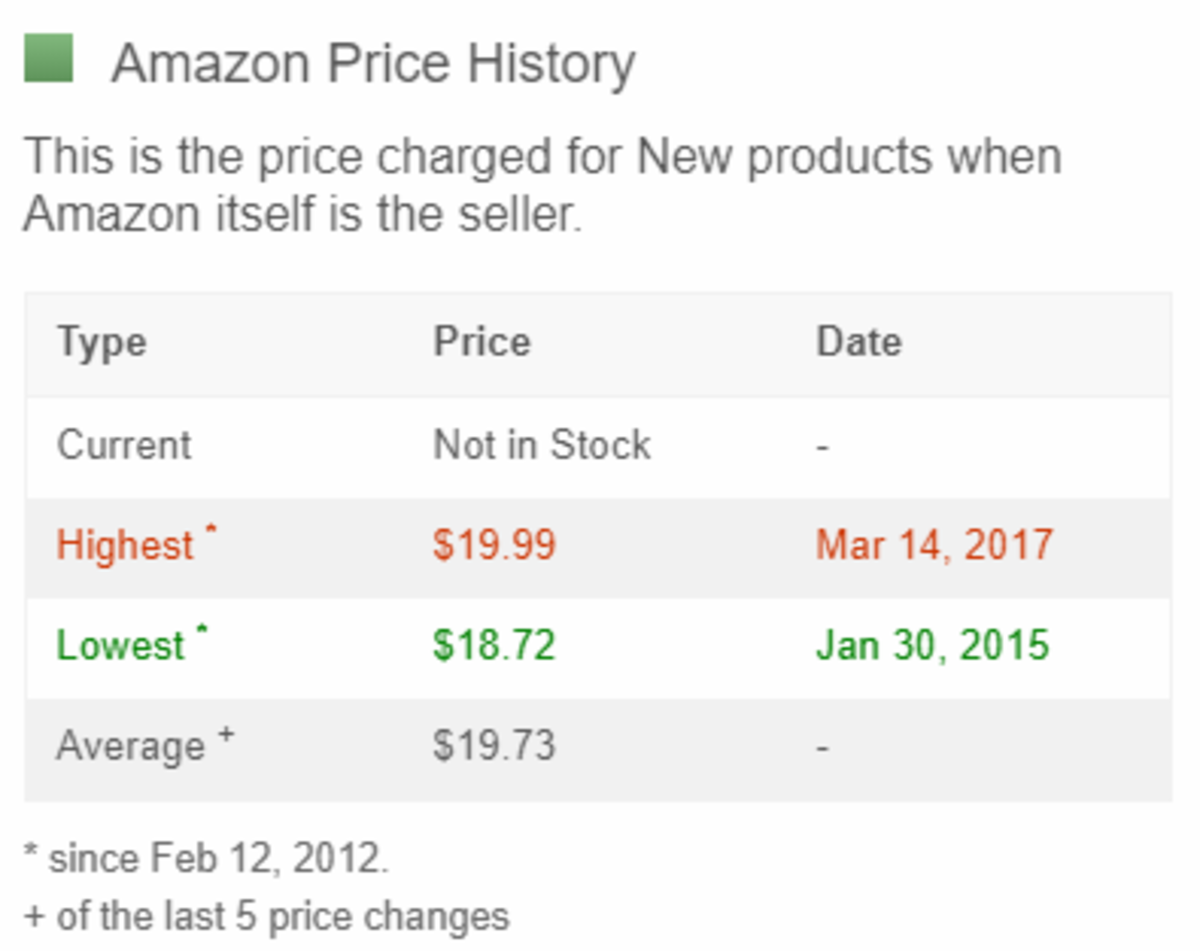Click the last 5 price changes footnote
The height and width of the screenshot is (951, 1200).
click(x=267, y=916)
